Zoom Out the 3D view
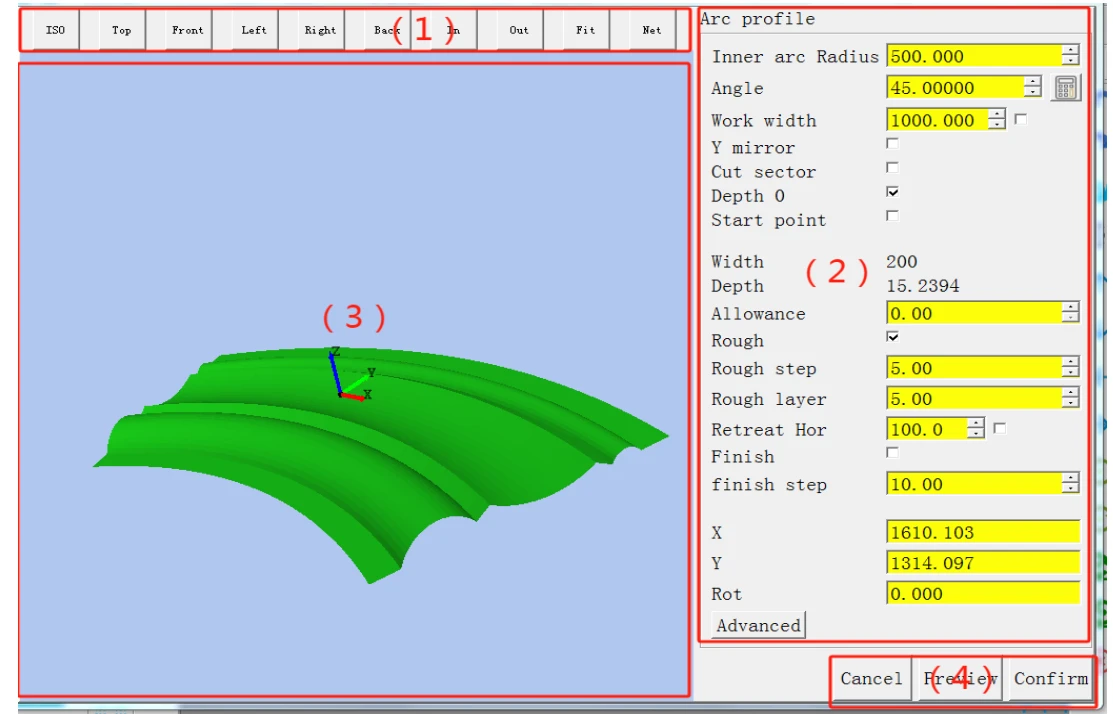This screenshot has height=714, width=1113. pos(520,30)
